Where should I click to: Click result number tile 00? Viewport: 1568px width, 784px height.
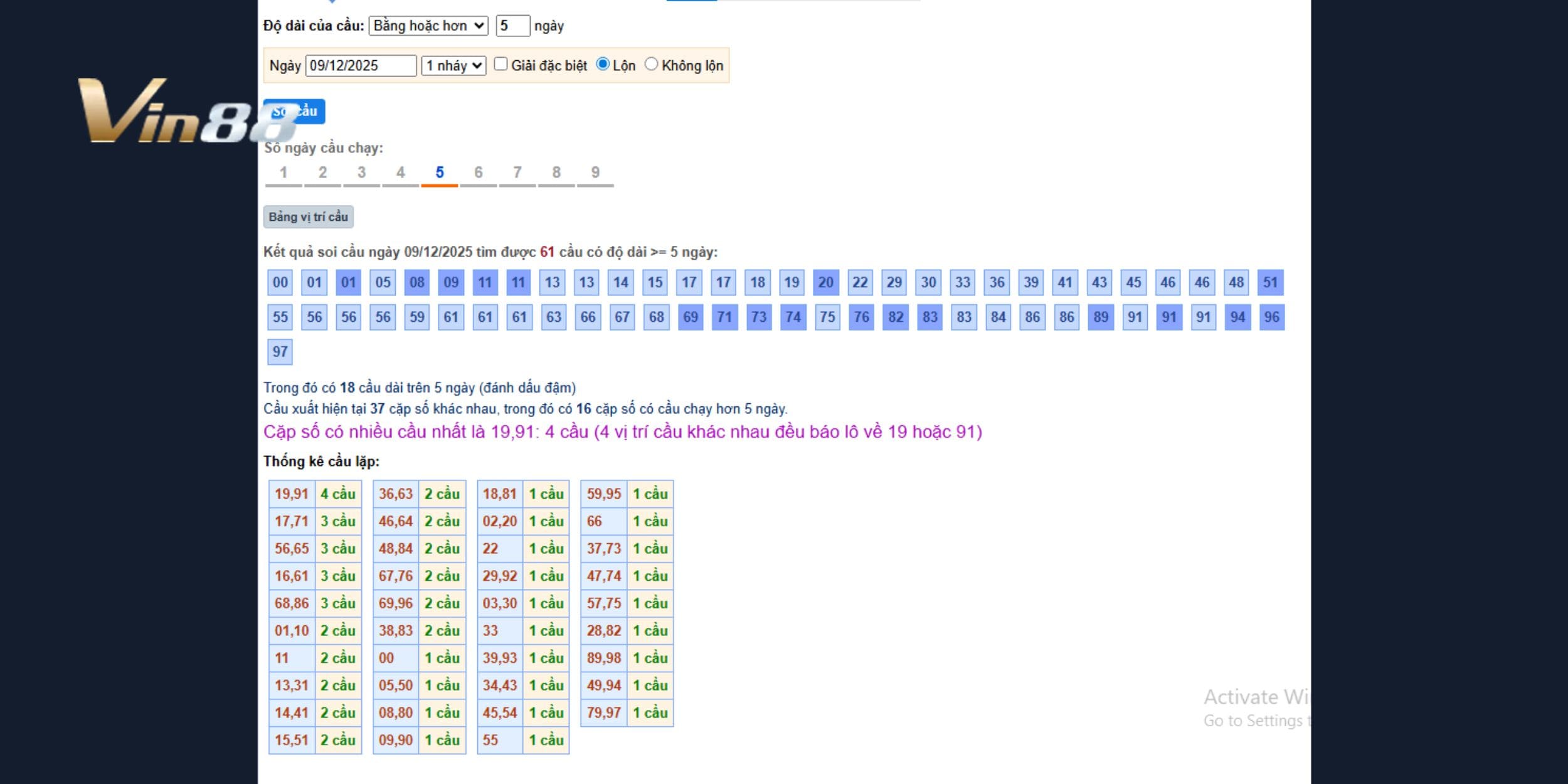pos(280,282)
